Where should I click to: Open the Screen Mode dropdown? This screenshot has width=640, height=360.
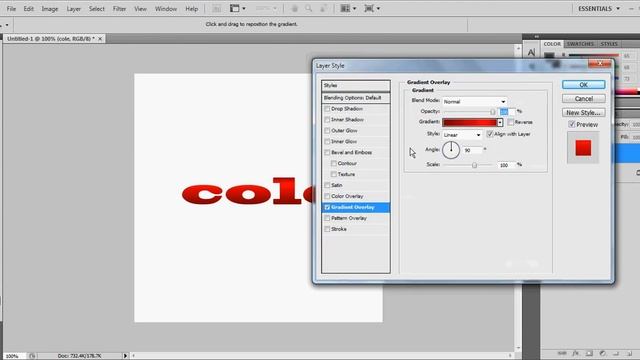point(371,9)
